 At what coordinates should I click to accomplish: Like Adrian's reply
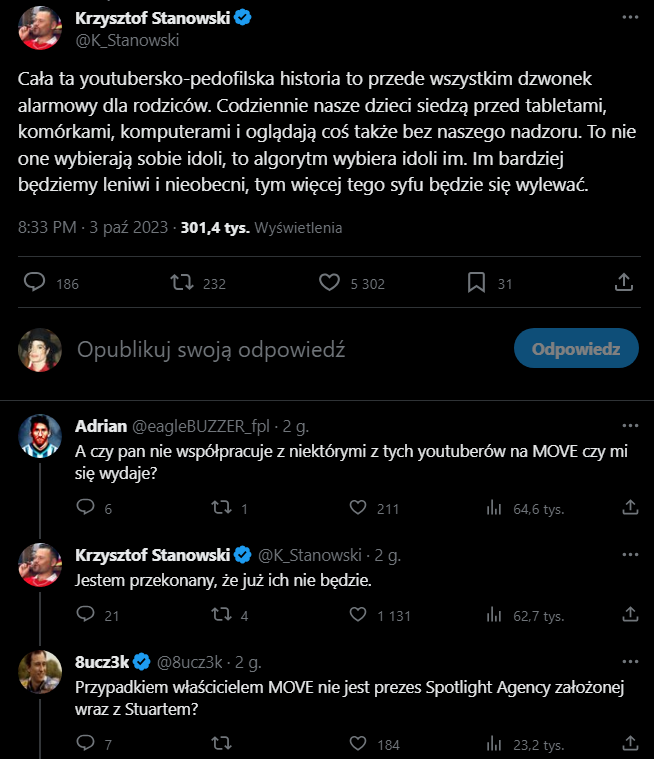click(x=357, y=509)
